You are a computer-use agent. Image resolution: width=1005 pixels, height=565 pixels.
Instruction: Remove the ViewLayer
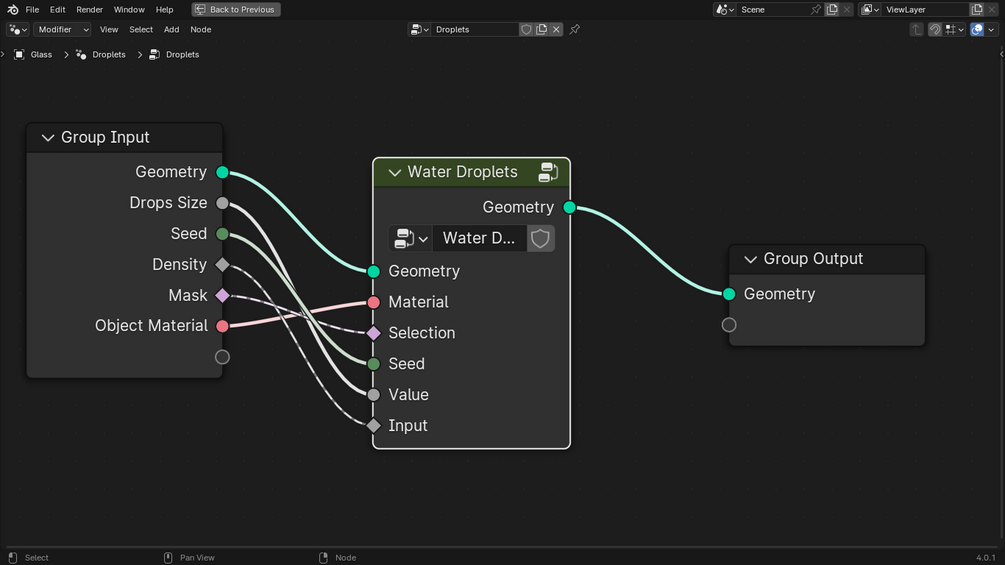(x=992, y=10)
